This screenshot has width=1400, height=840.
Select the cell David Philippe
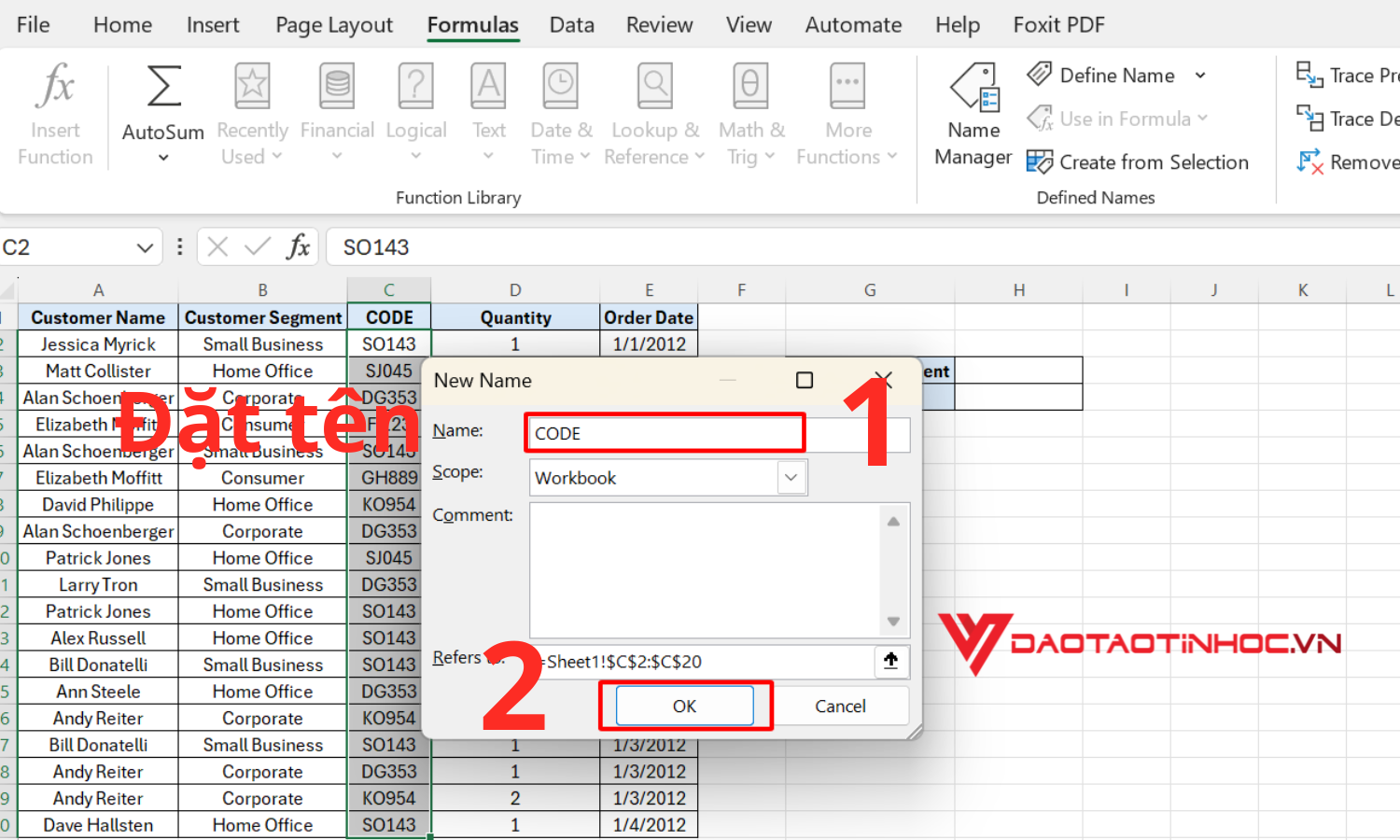point(98,505)
